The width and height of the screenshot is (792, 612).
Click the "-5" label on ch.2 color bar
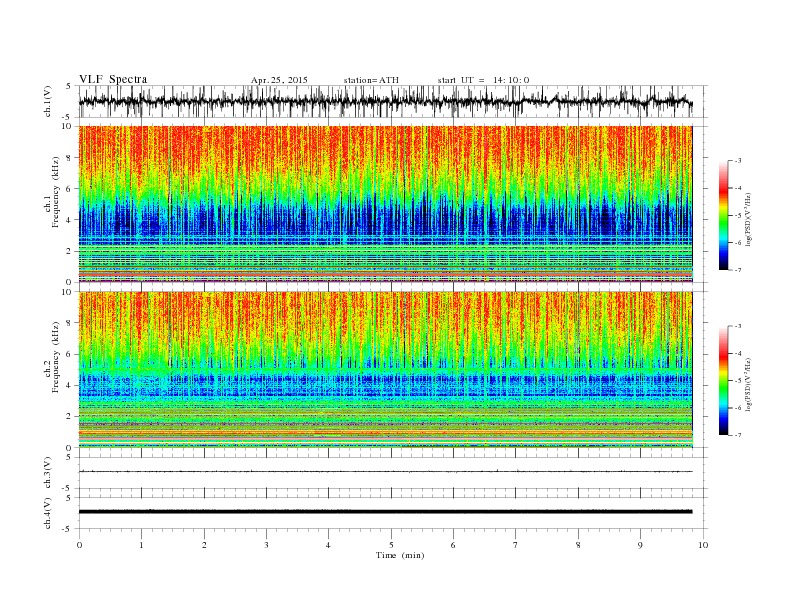click(x=738, y=381)
